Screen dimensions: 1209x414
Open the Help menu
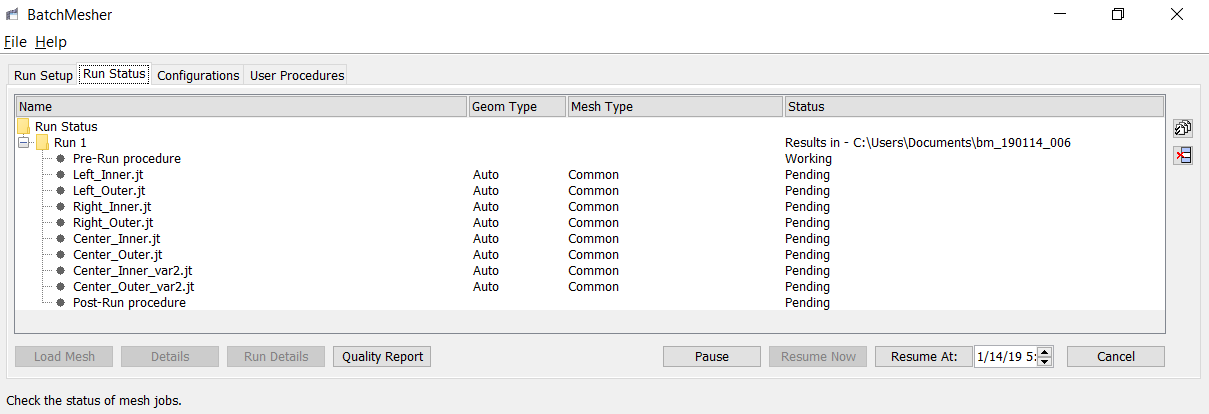[x=51, y=42]
